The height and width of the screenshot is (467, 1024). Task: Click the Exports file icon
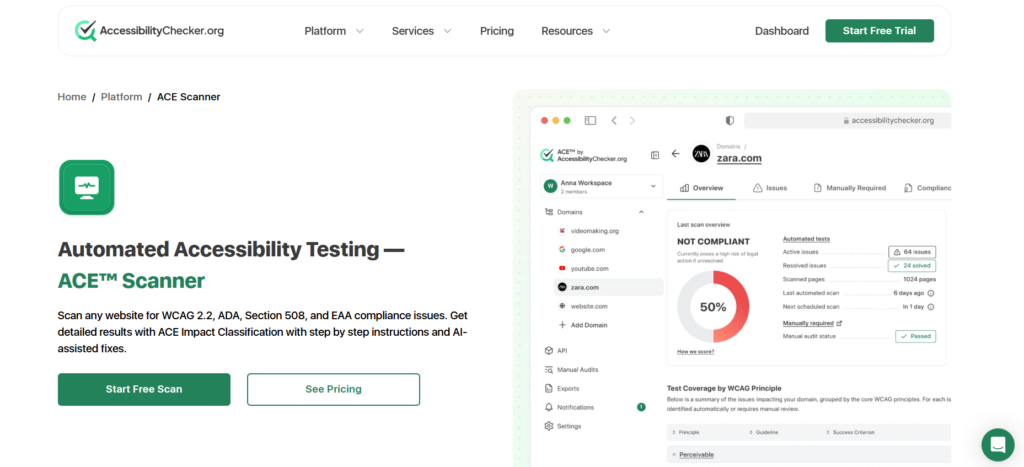[x=549, y=389]
